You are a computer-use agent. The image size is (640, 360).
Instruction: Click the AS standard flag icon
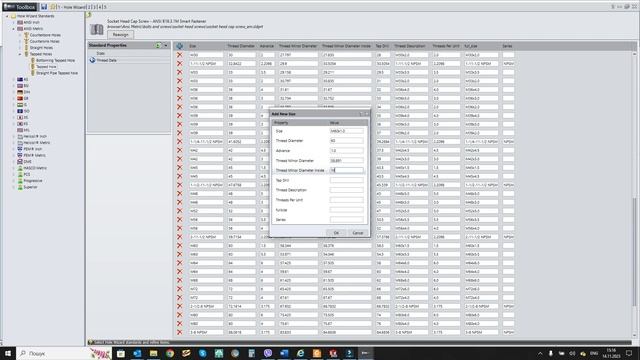tap(20, 80)
